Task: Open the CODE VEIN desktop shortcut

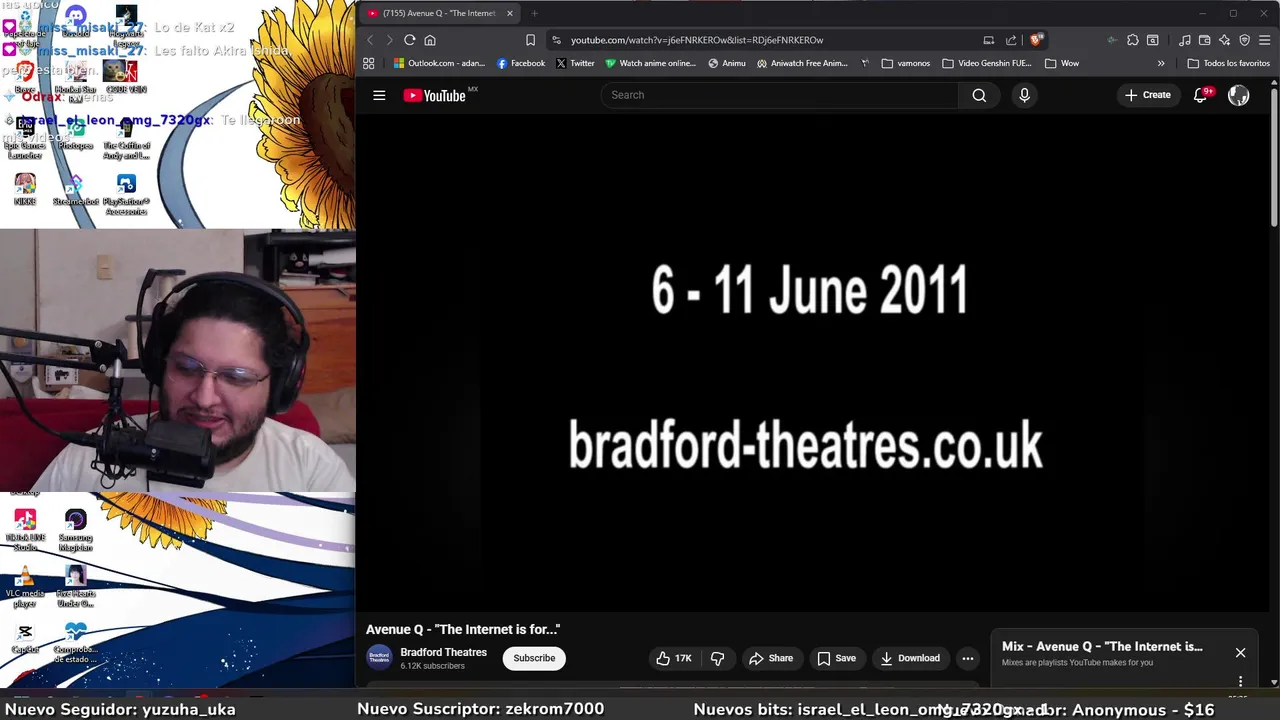Action: [126, 77]
